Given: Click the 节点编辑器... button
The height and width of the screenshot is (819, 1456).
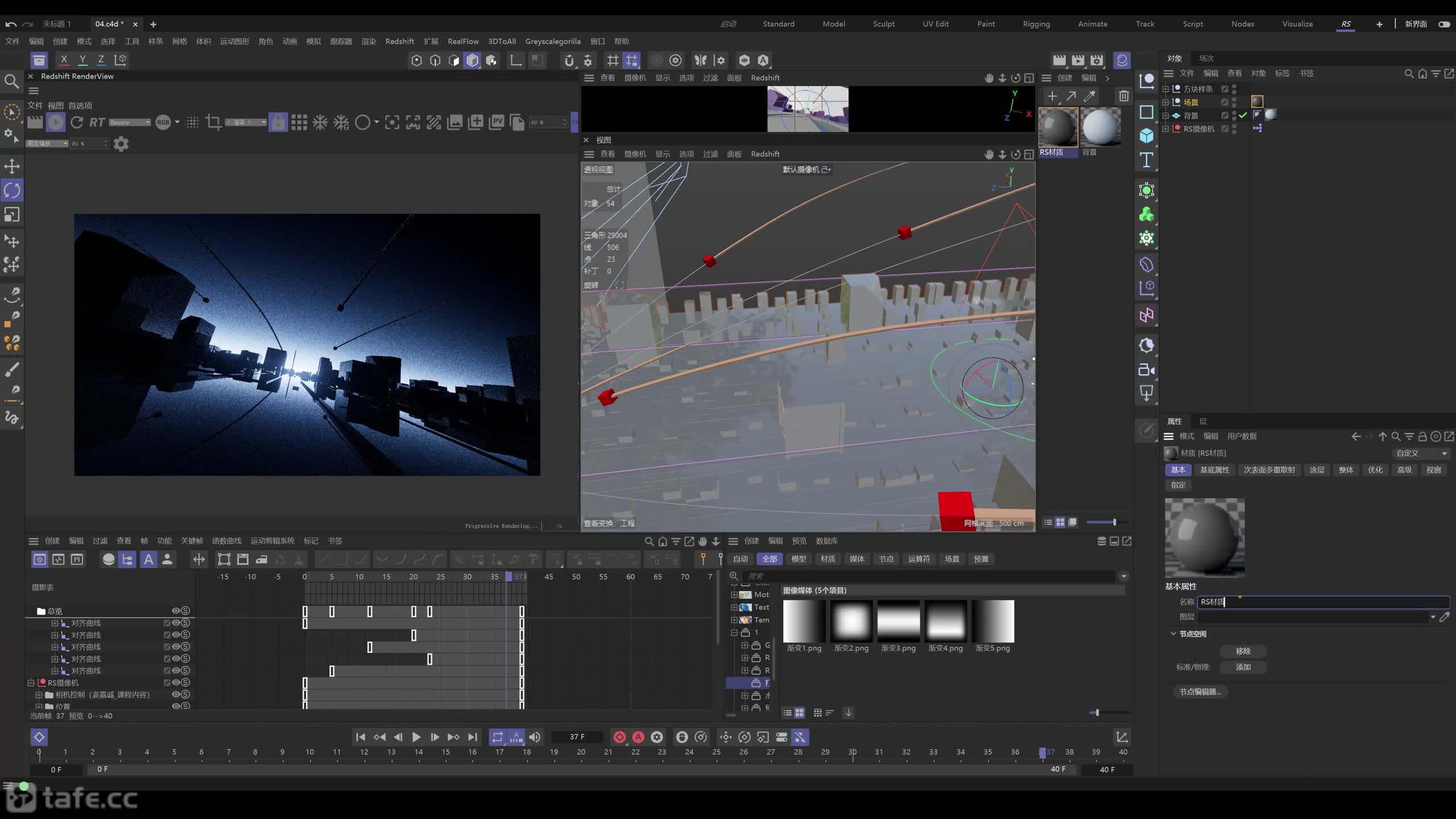Looking at the screenshot, I should [x=1200, y=692].
